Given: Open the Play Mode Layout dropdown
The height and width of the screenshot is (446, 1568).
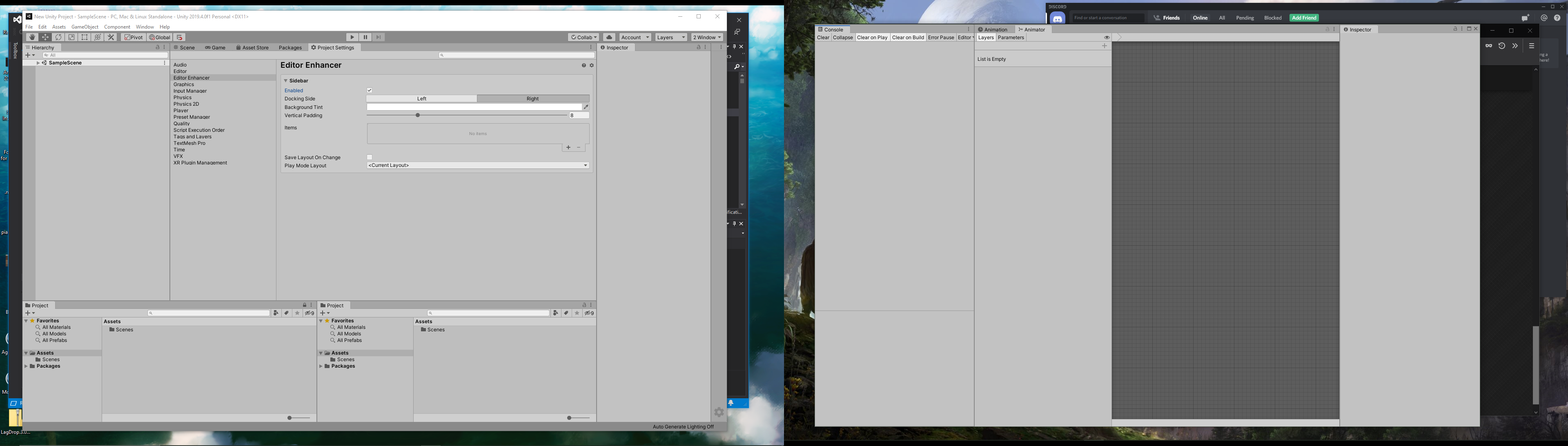Looking at the screenshot, I should click(478, 166).
